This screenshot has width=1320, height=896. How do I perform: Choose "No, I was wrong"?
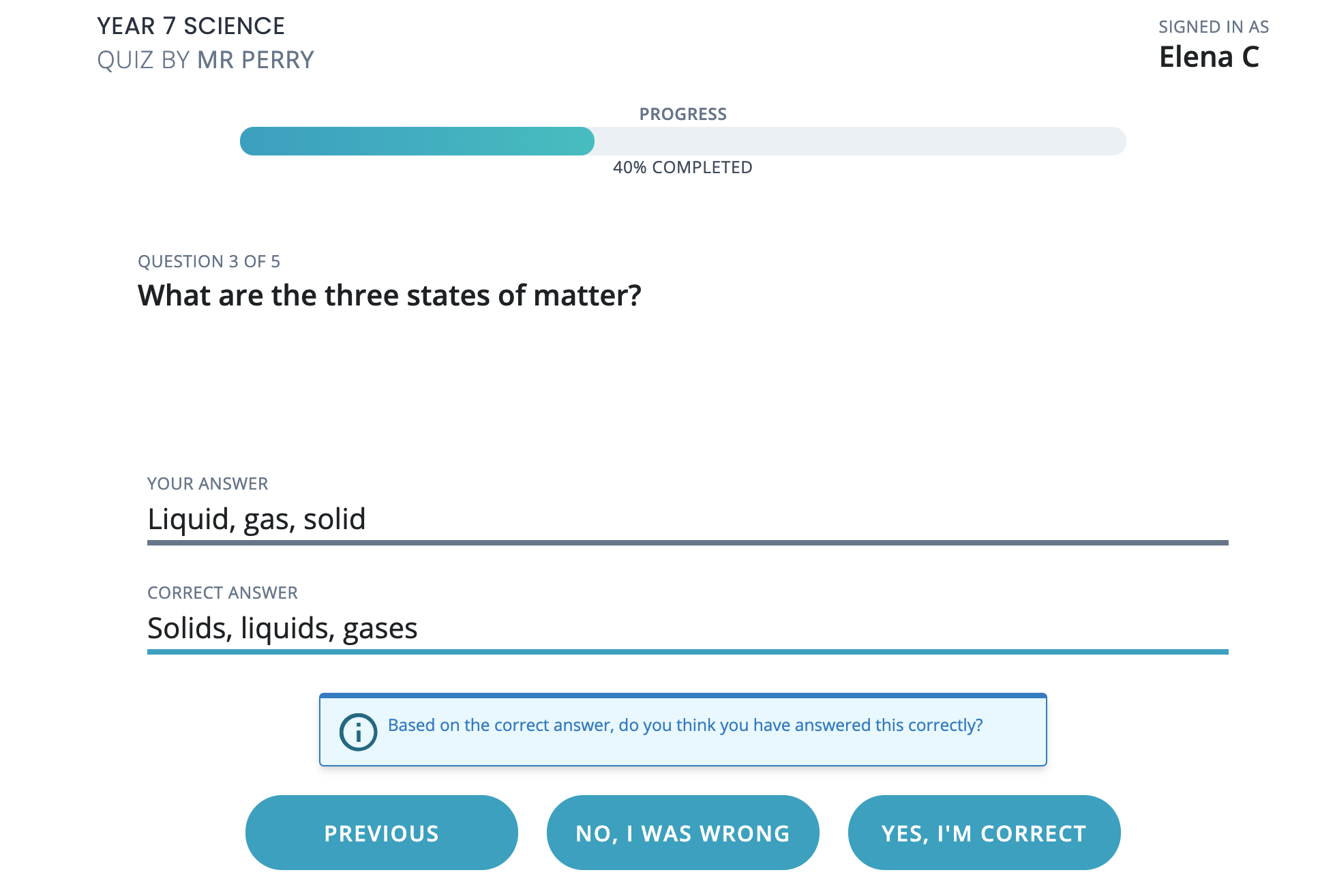[682, 833]
